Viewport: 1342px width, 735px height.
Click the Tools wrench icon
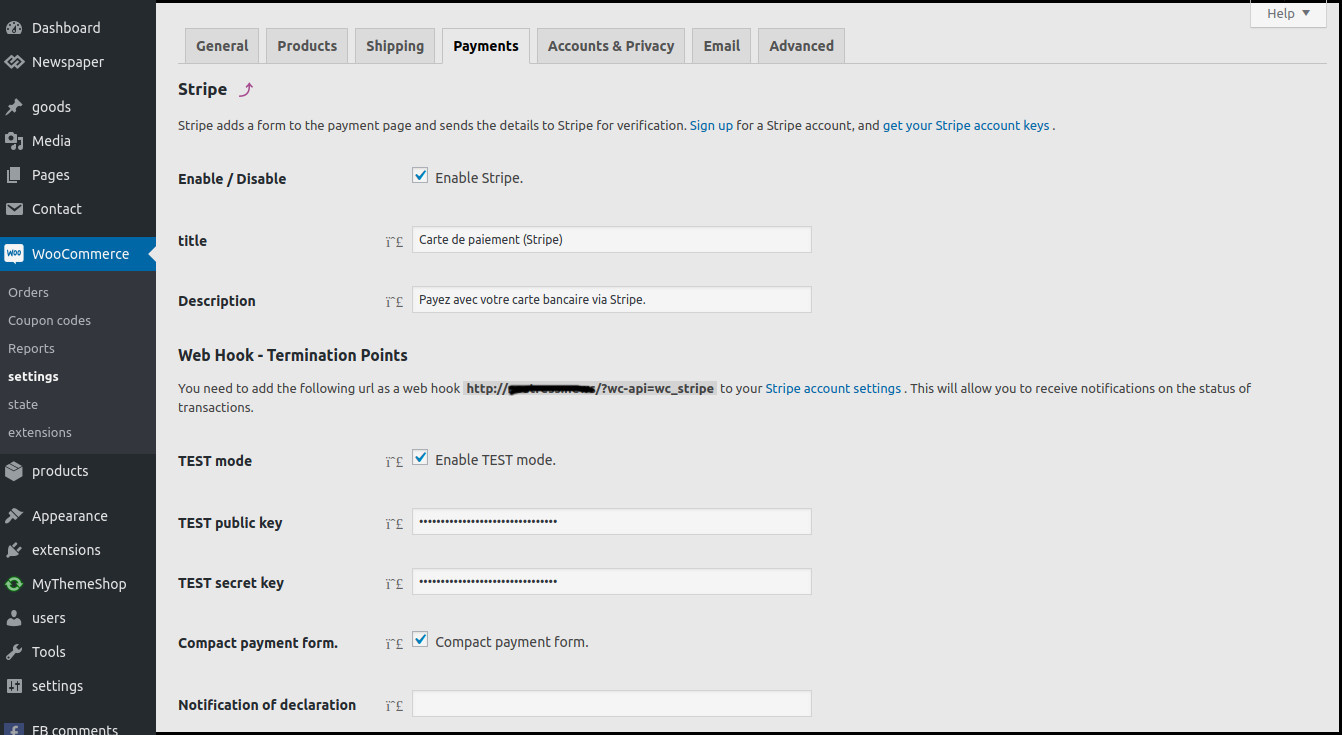tap(14, 652)
